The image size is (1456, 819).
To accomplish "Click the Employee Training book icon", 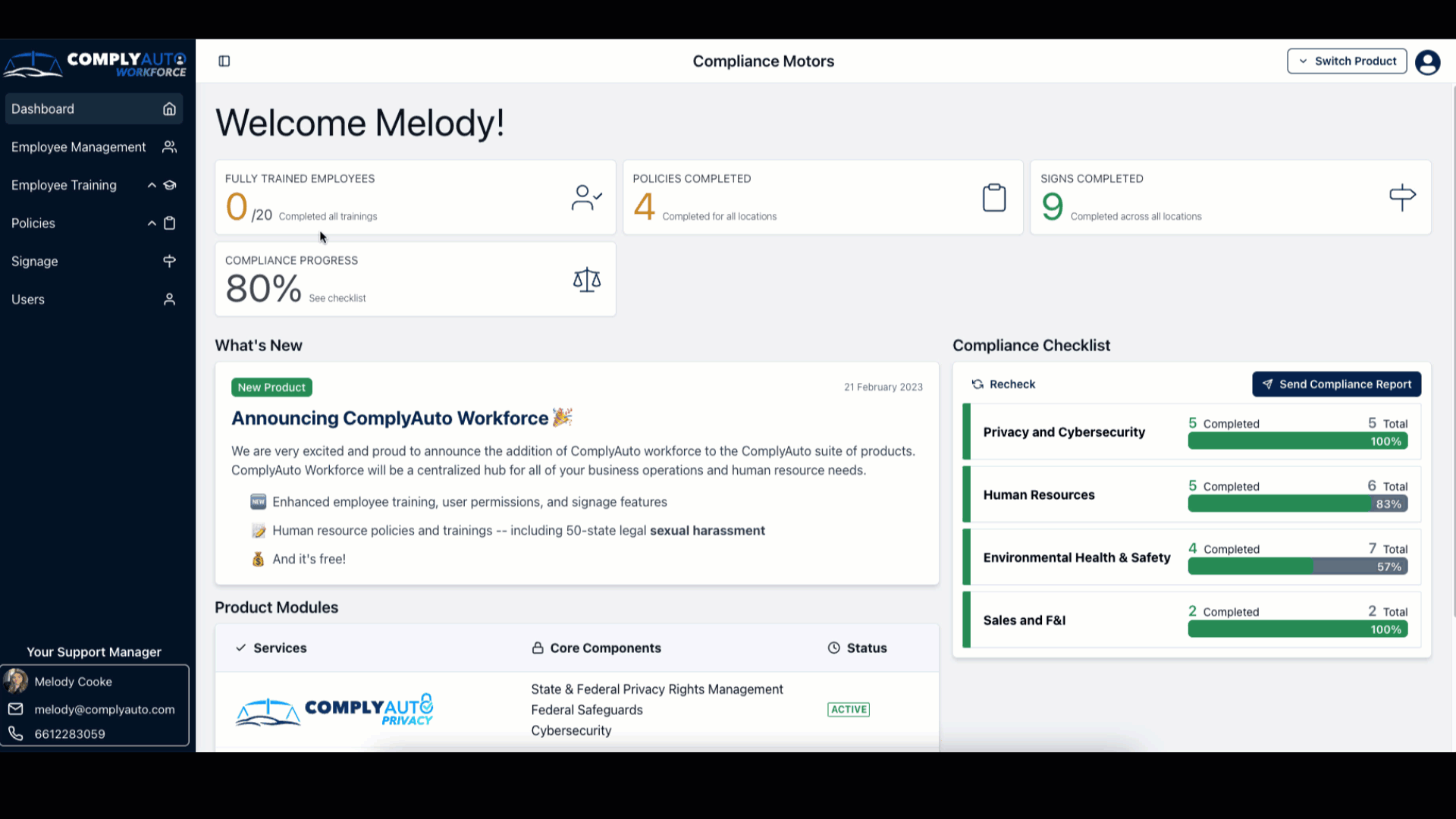I will [x=169, y=184].
